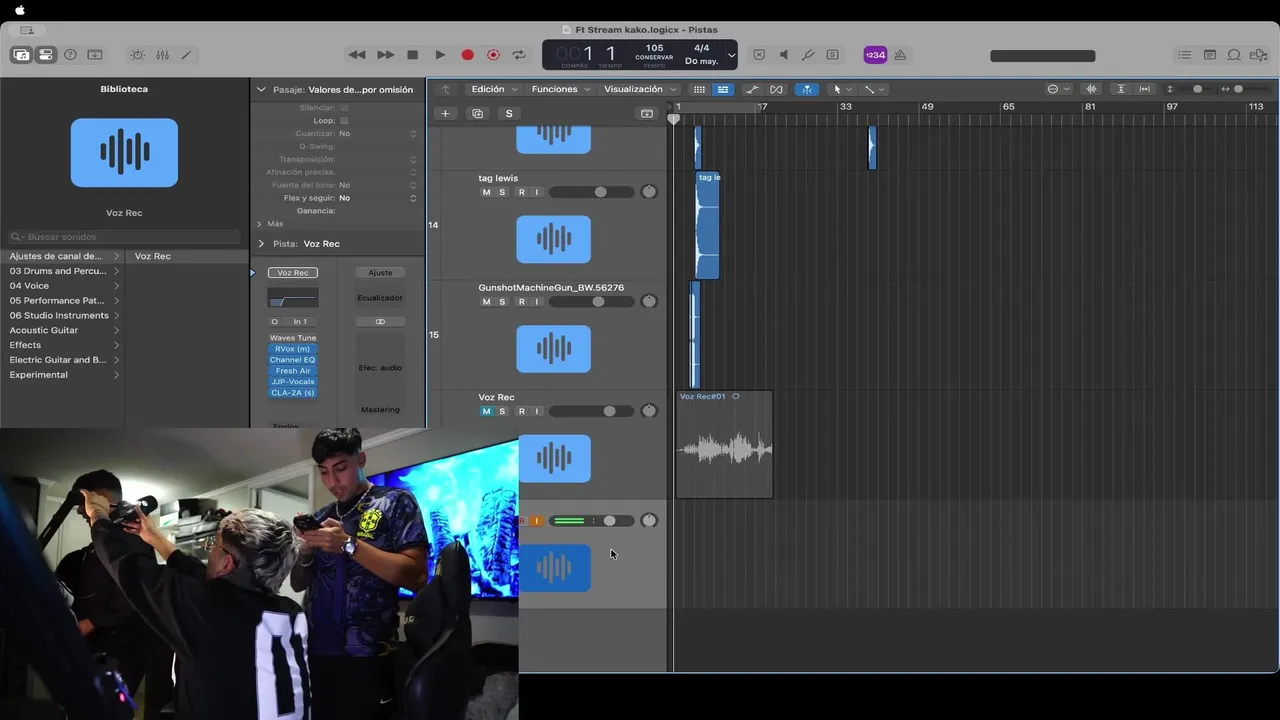Viewport: 1280px width, 720px height.
Task: Check the Loop checkbox in inspector
Action: tap(344, 120)
